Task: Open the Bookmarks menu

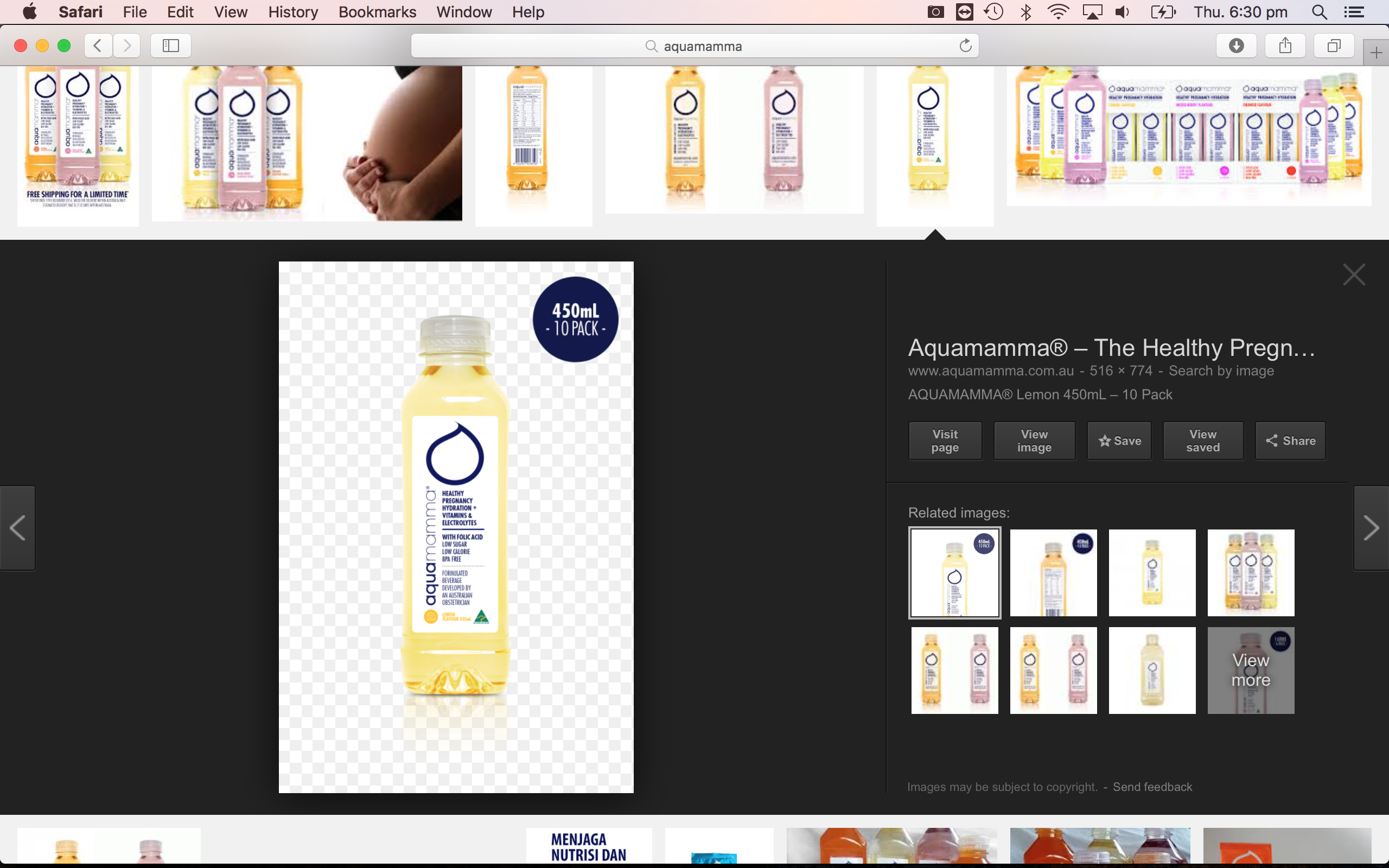Action: [x=377, y=12]
